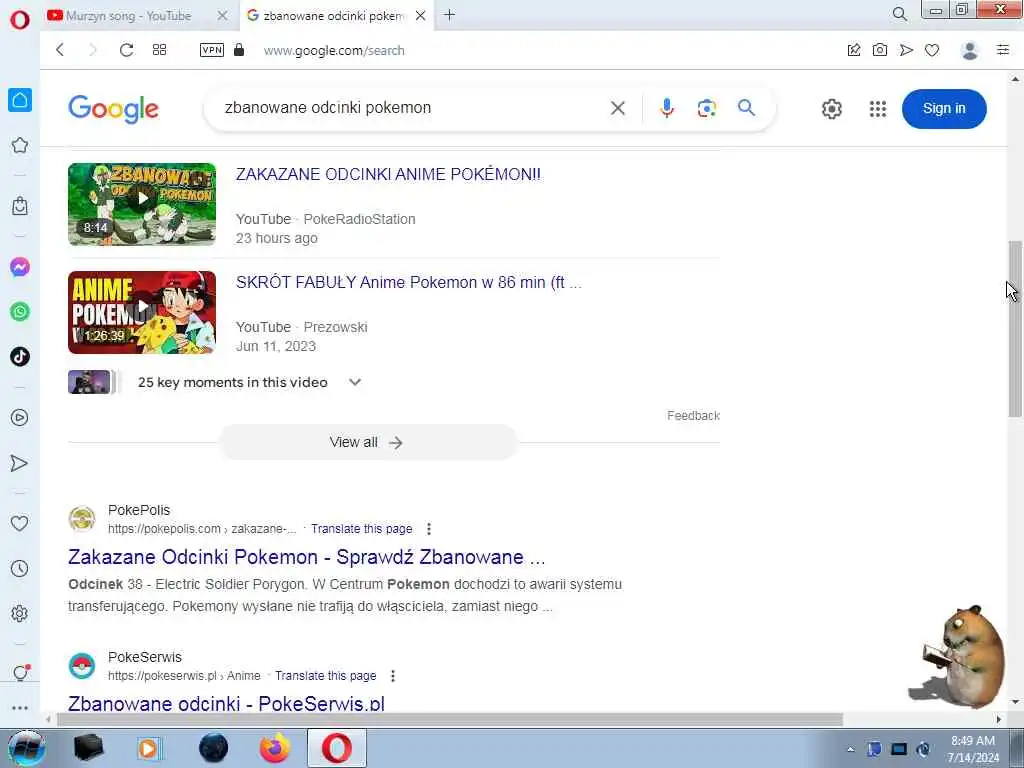
Task: Click the horizontal page scrollbar thumb
Action: point(450,720)
